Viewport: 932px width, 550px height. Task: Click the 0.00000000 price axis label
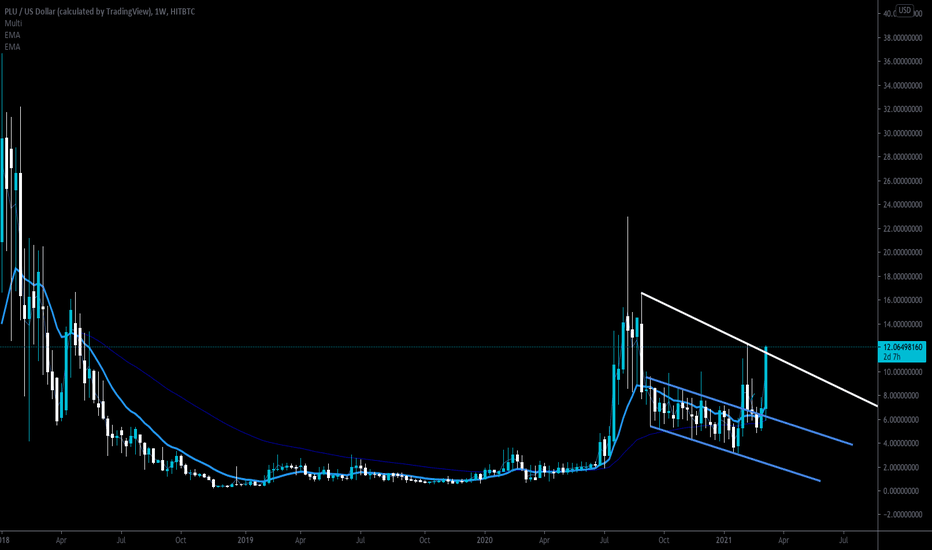(x=903, y=491)
